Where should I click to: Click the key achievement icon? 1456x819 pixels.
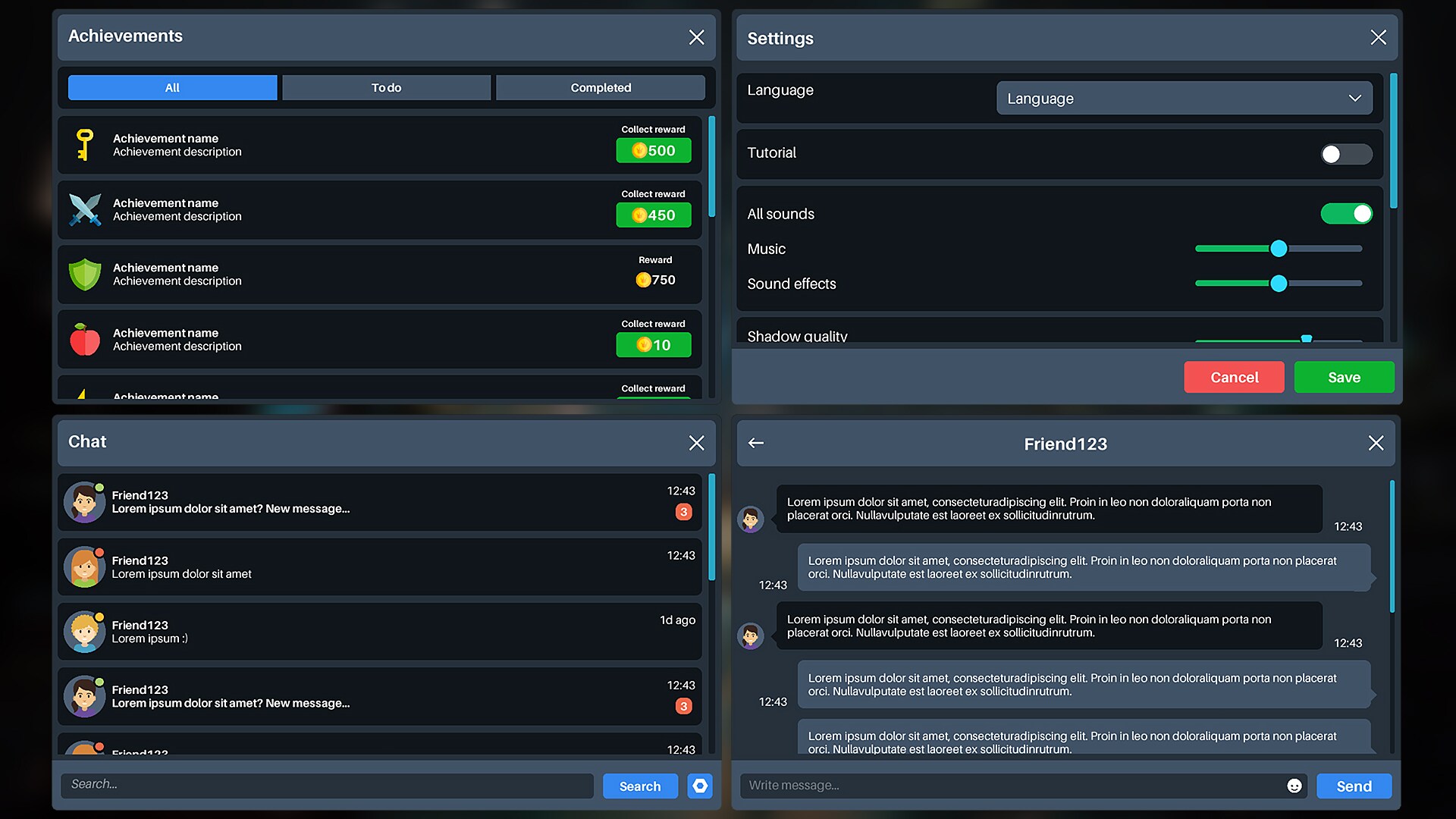pos(85,145)
